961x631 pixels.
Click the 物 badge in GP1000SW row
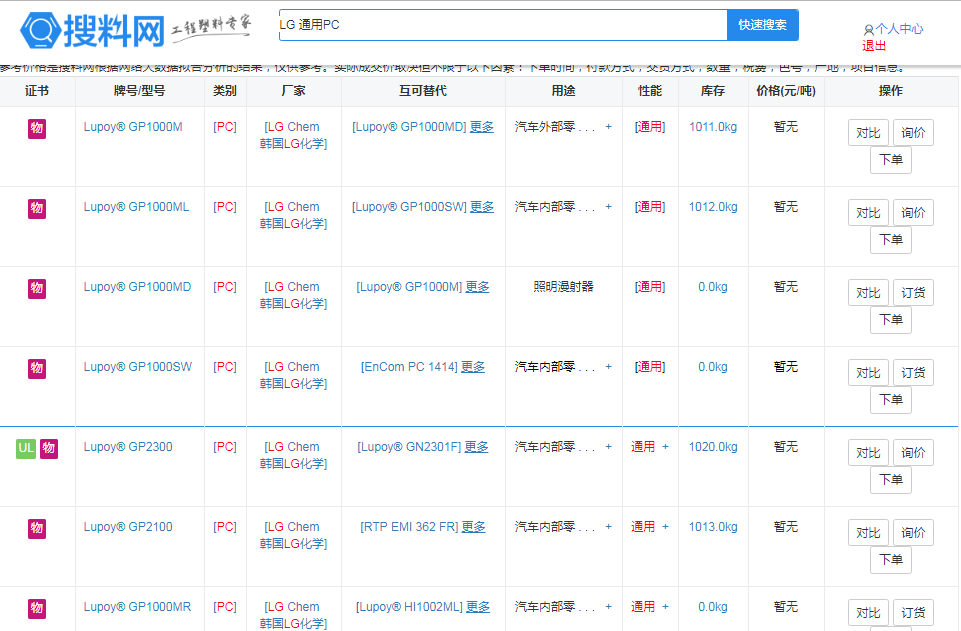pyautogui.click(x=37, y=368)
